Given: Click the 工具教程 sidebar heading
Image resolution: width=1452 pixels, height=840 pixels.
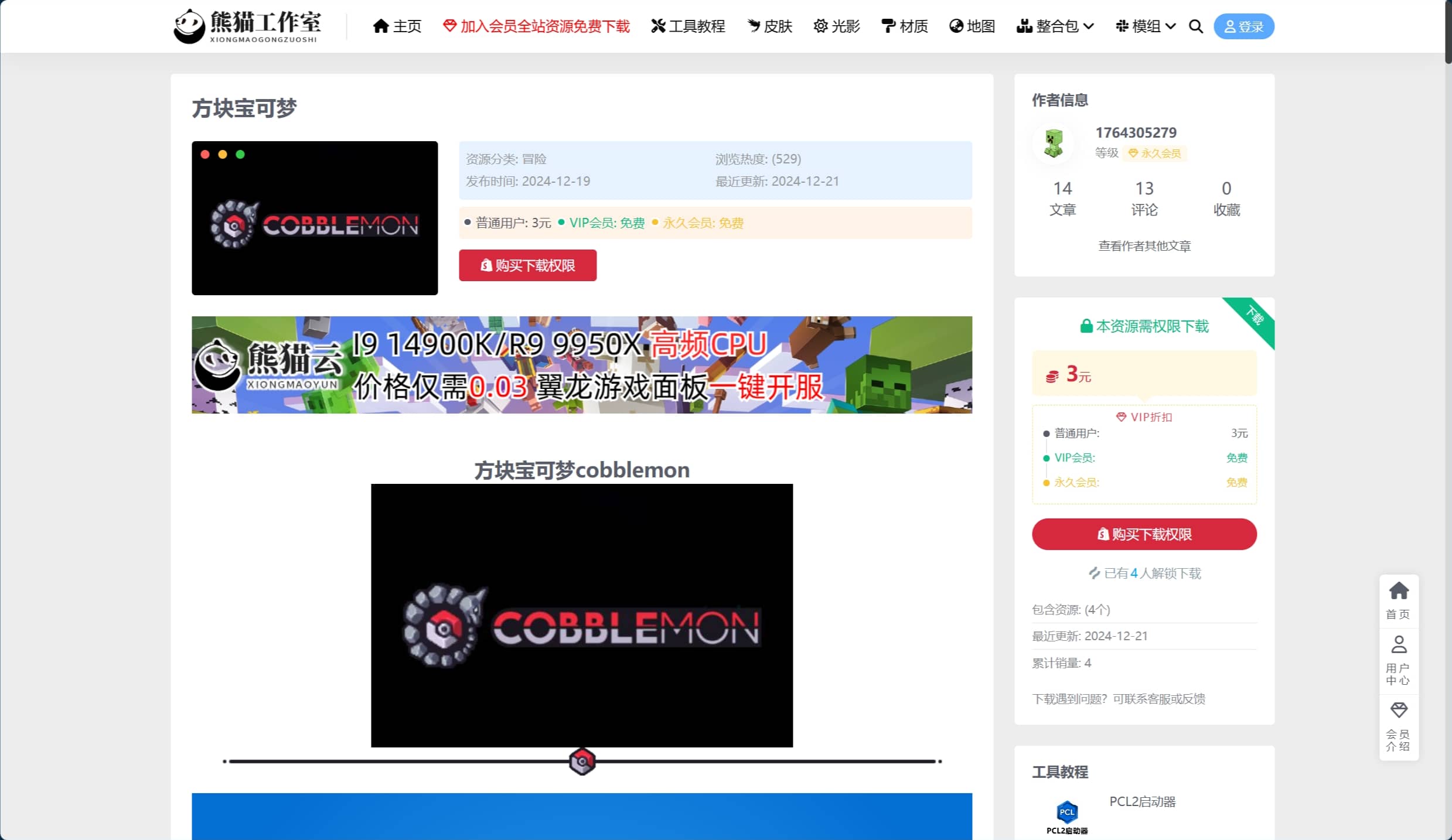Looking at the screenshot, I should click(x=1059, y=772).
